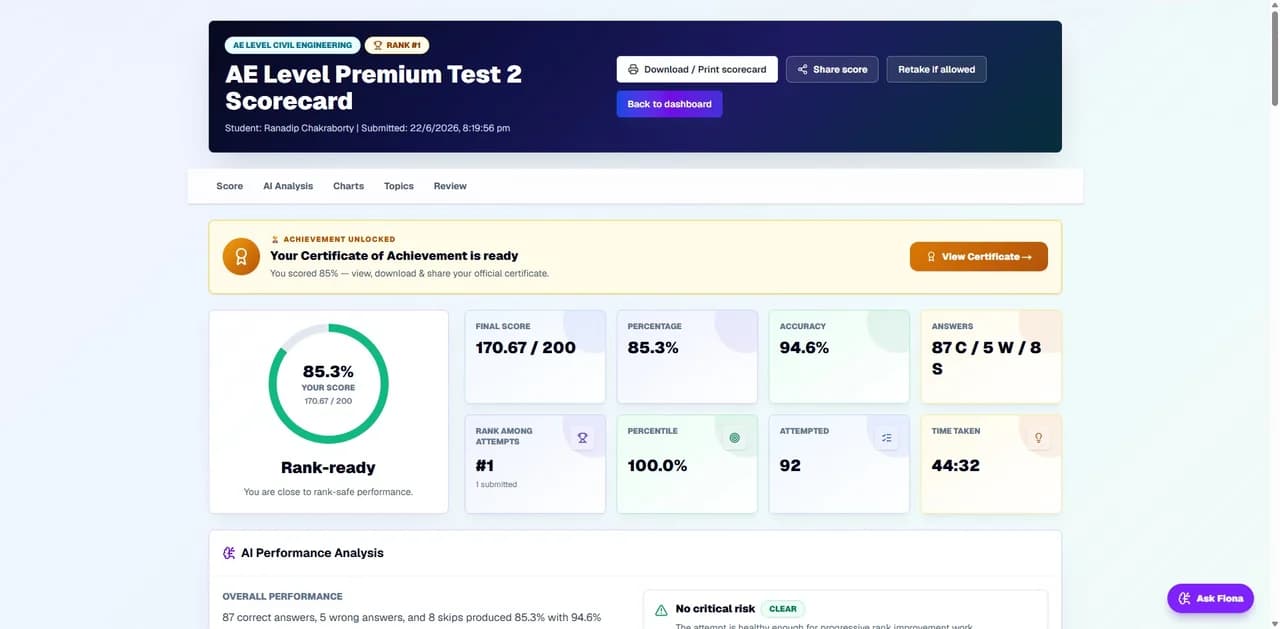1280x629 pixels.
Task: Click the rank value #1
Action: coord(485,465)
